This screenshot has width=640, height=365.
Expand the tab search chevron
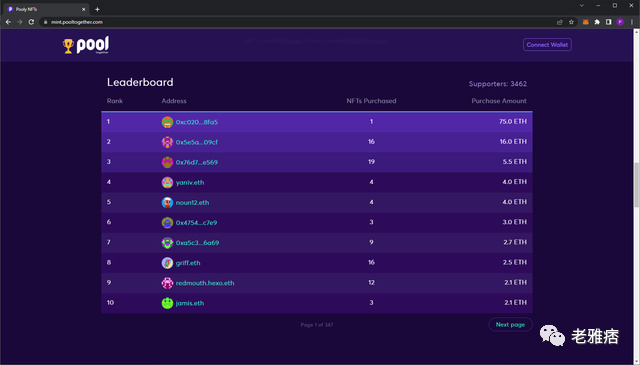coord(582,6)
